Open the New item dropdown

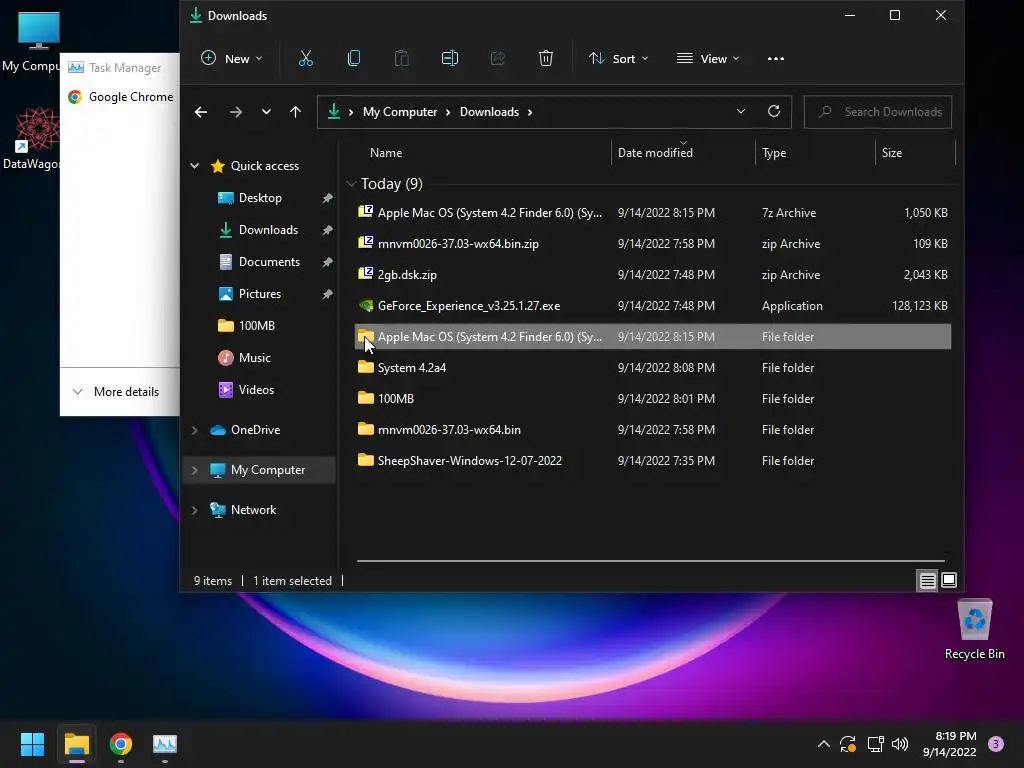232,59
